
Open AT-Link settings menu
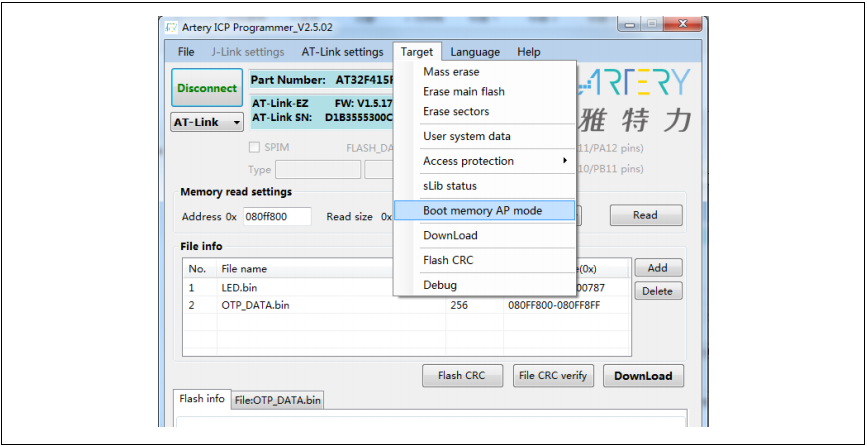(x=342, y=52)
